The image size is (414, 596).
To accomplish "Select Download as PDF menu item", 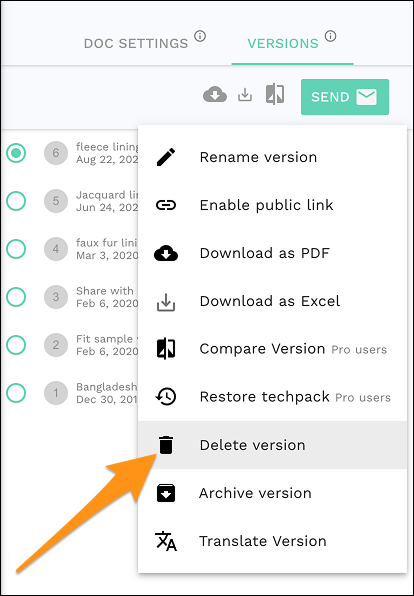I will pos(272,253).
